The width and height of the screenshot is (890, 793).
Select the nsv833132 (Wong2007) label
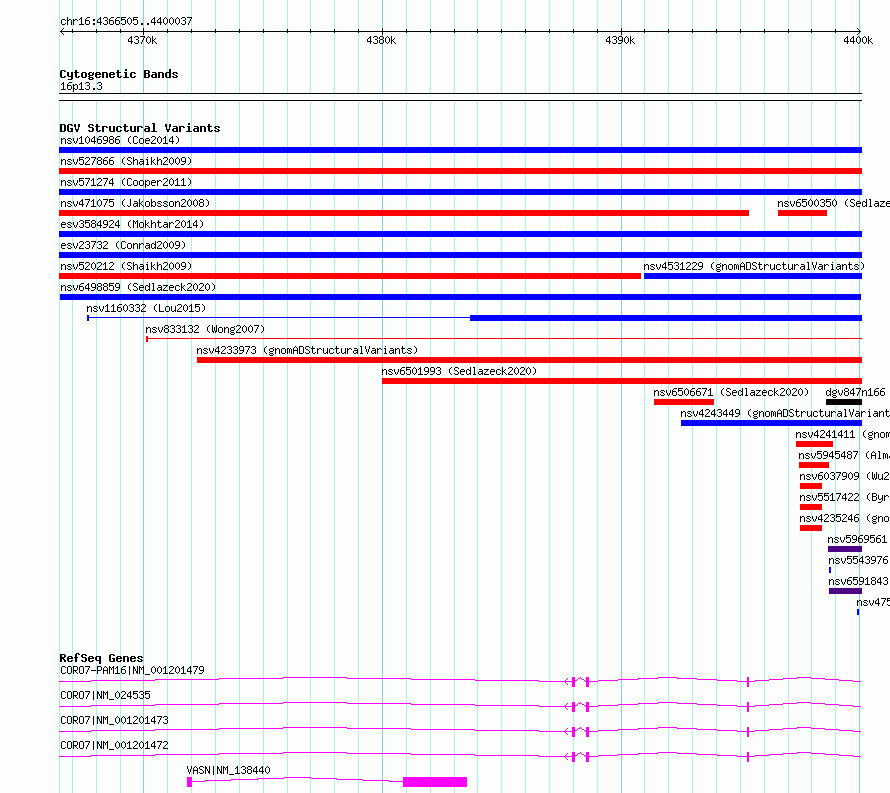tap(205, 329)
